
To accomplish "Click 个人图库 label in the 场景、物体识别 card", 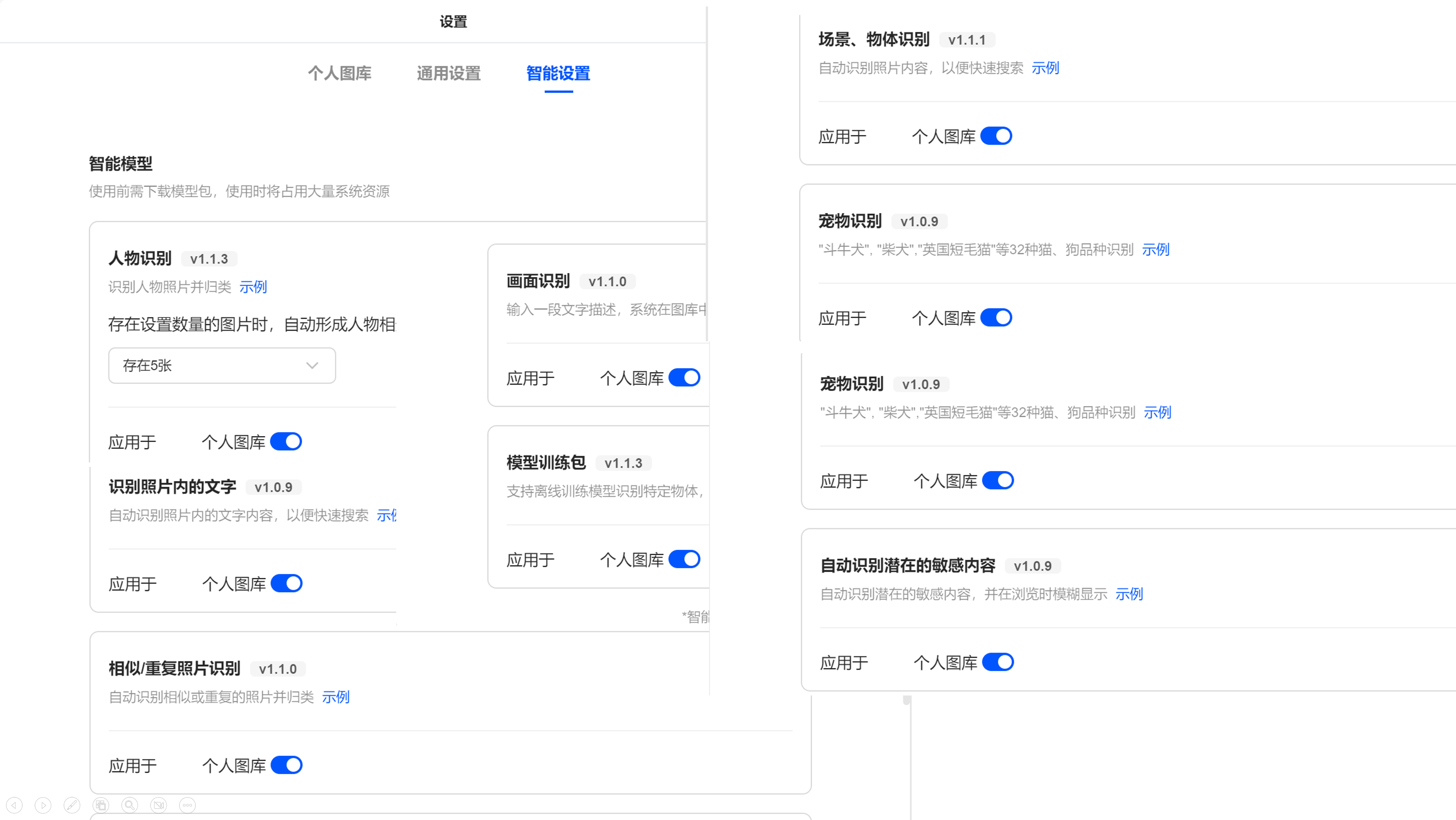I will coord(944,137).
